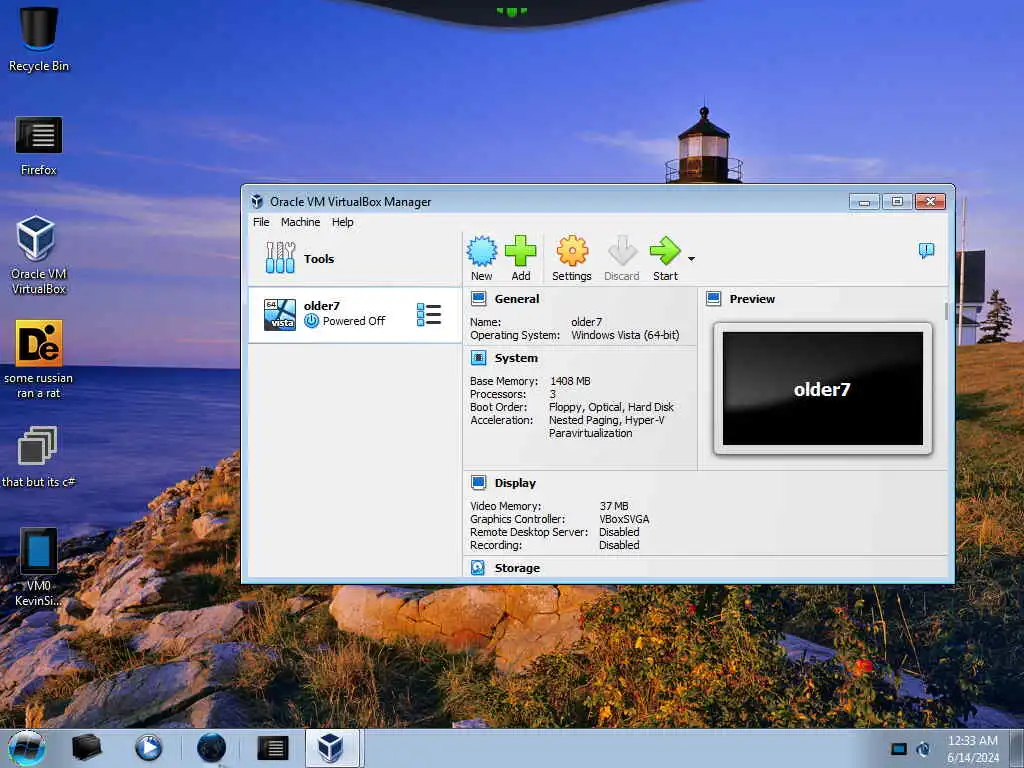Open the Start button dropdown arrow
Screen dimensions: 1024x768
(x=691, y=259)
